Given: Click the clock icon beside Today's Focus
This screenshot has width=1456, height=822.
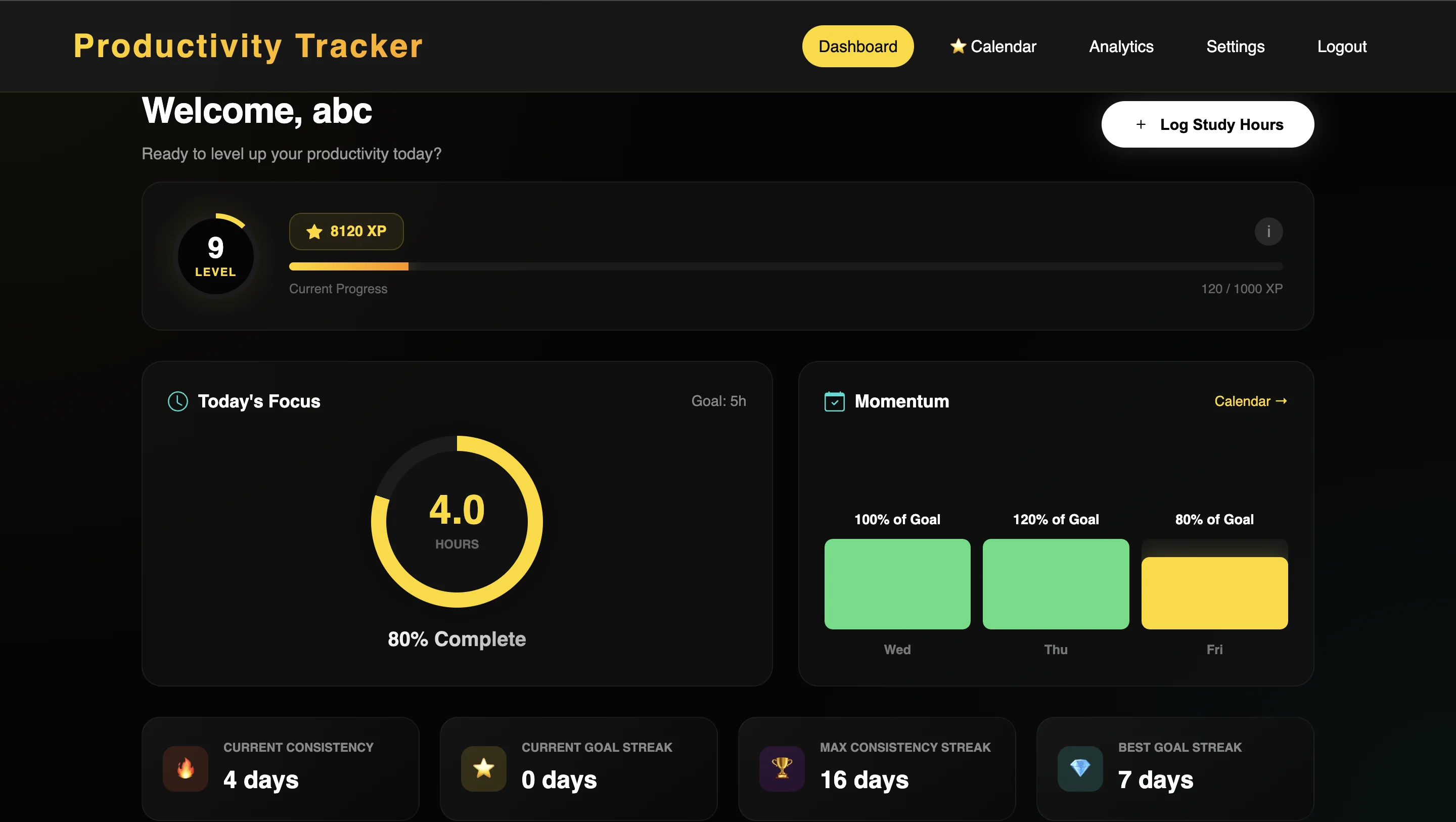Looking at the screenshot, I should coord(177,401).
